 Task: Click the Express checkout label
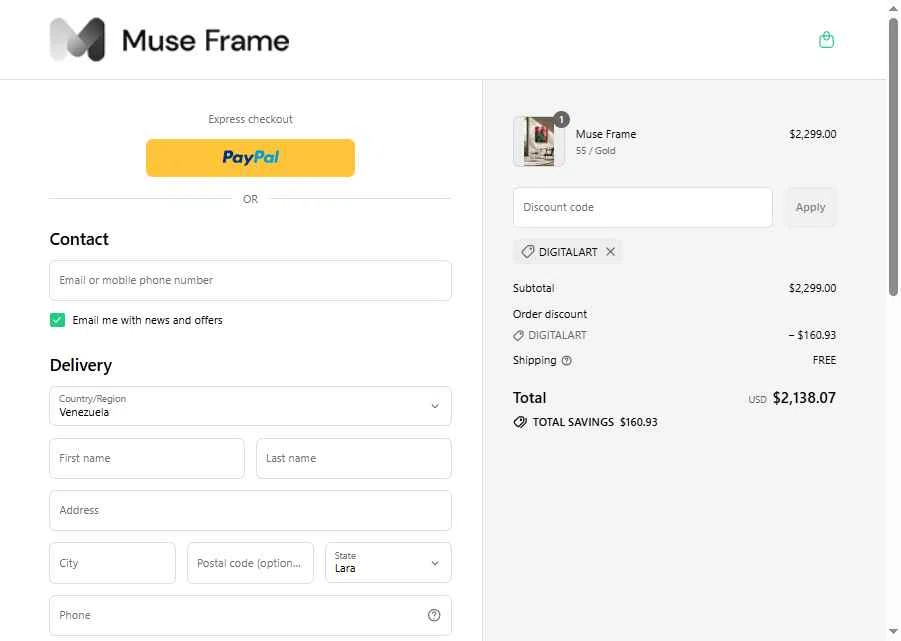click(251, 119)
